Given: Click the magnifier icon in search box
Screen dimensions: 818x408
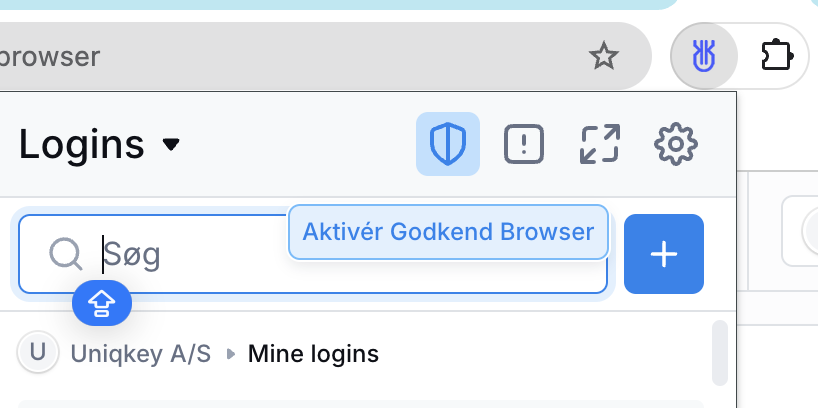Looking at the screenshot, I should pos(66,255).
